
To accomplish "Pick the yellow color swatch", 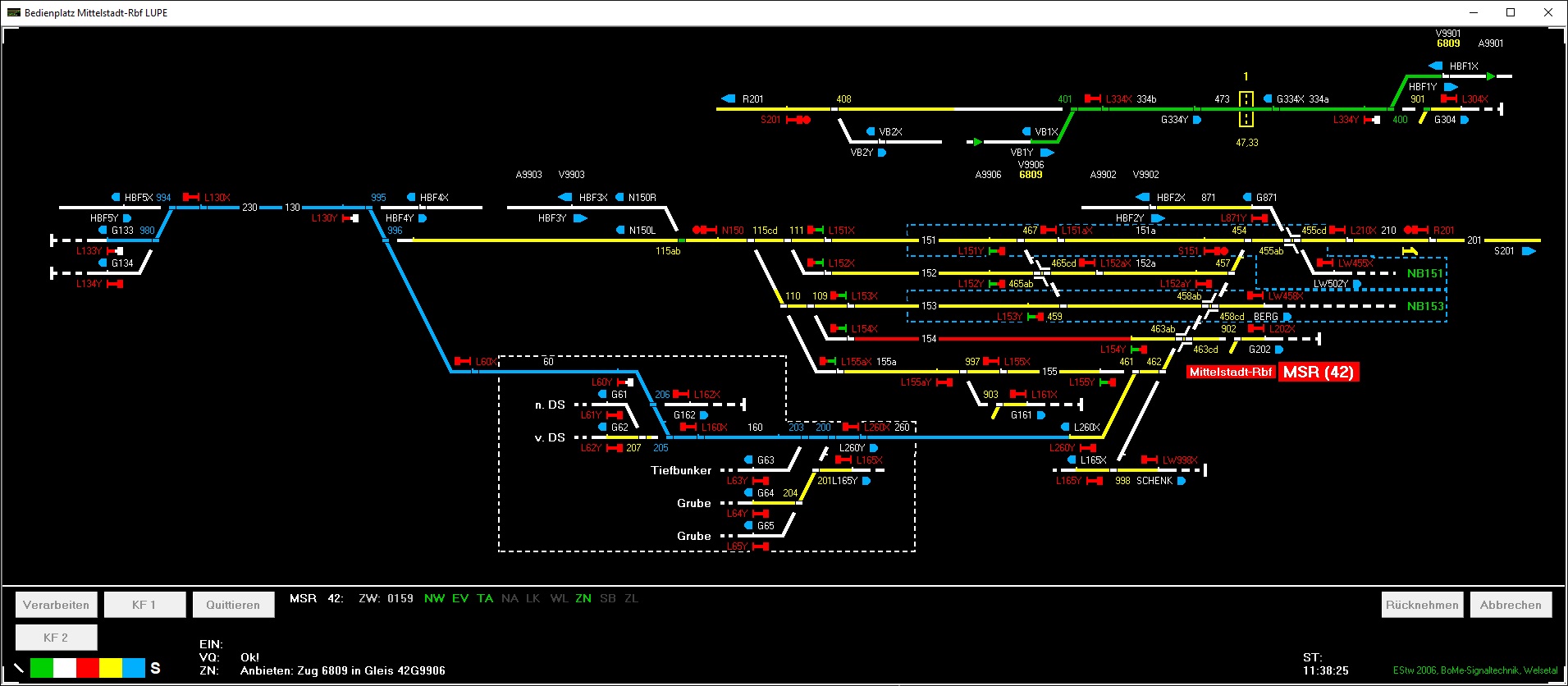I will (x=111, y=668).
